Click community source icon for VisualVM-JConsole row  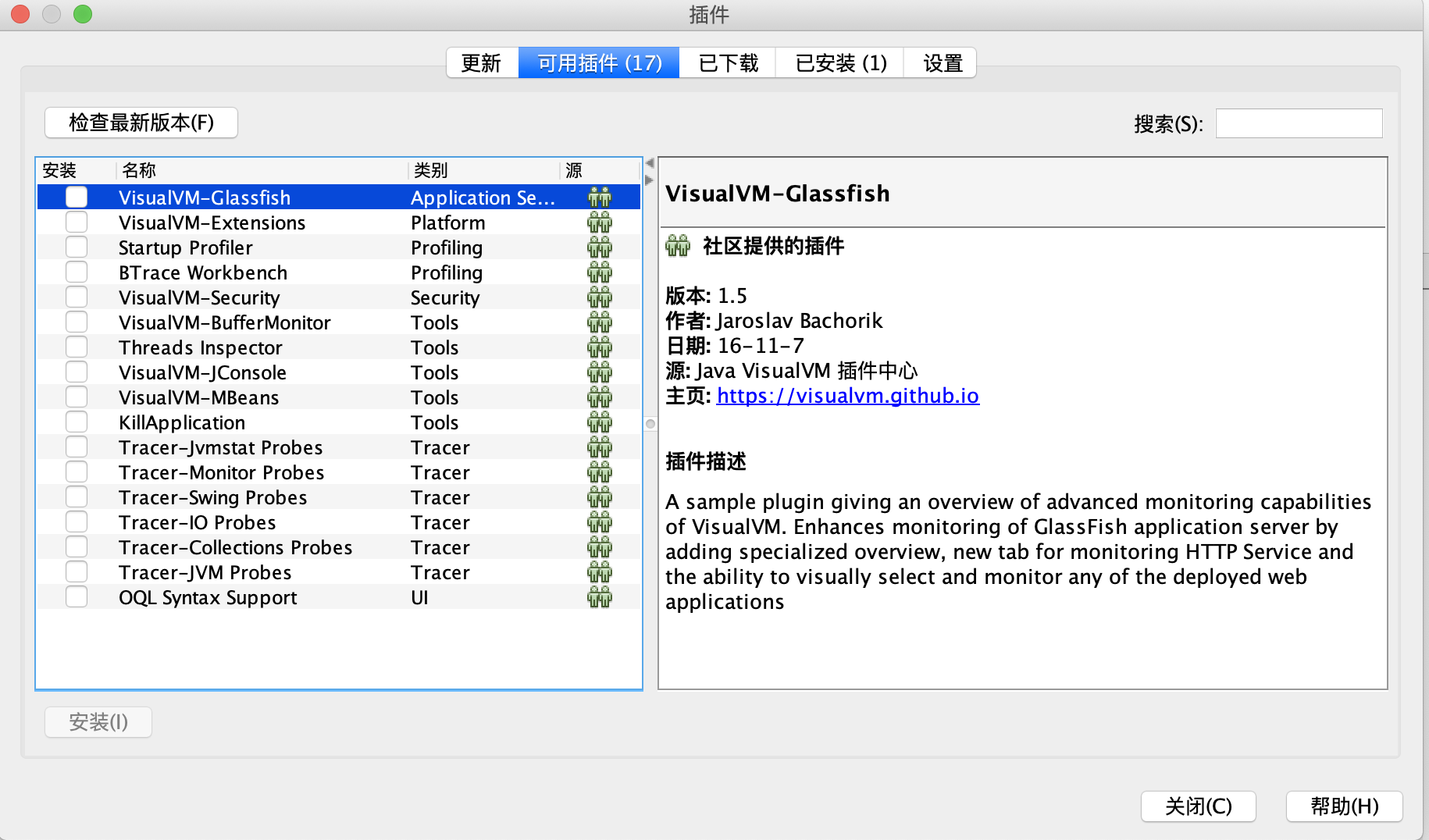click(600, 372)
